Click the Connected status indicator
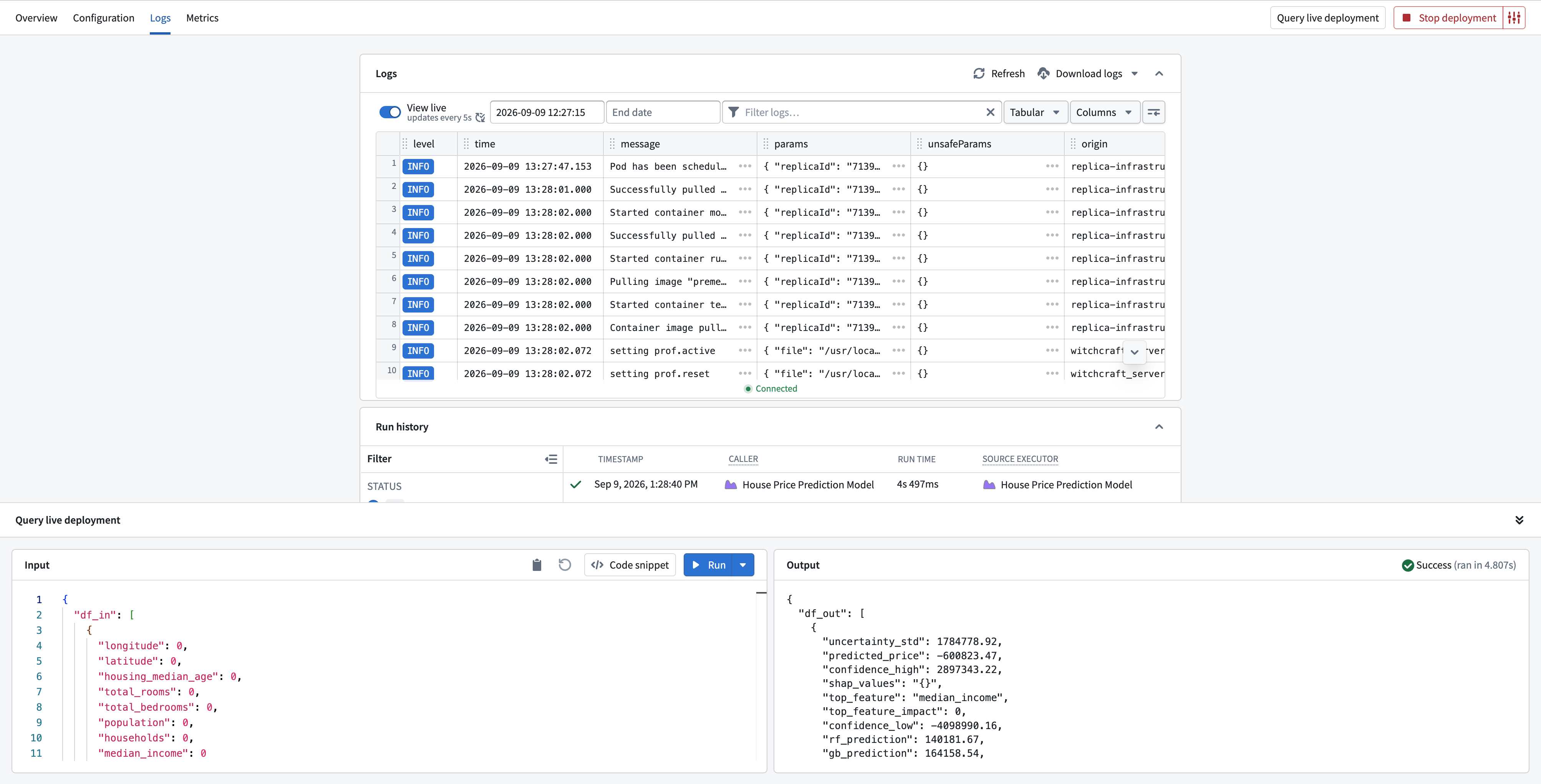This screenshot has width=1541, height=784. 770,389
